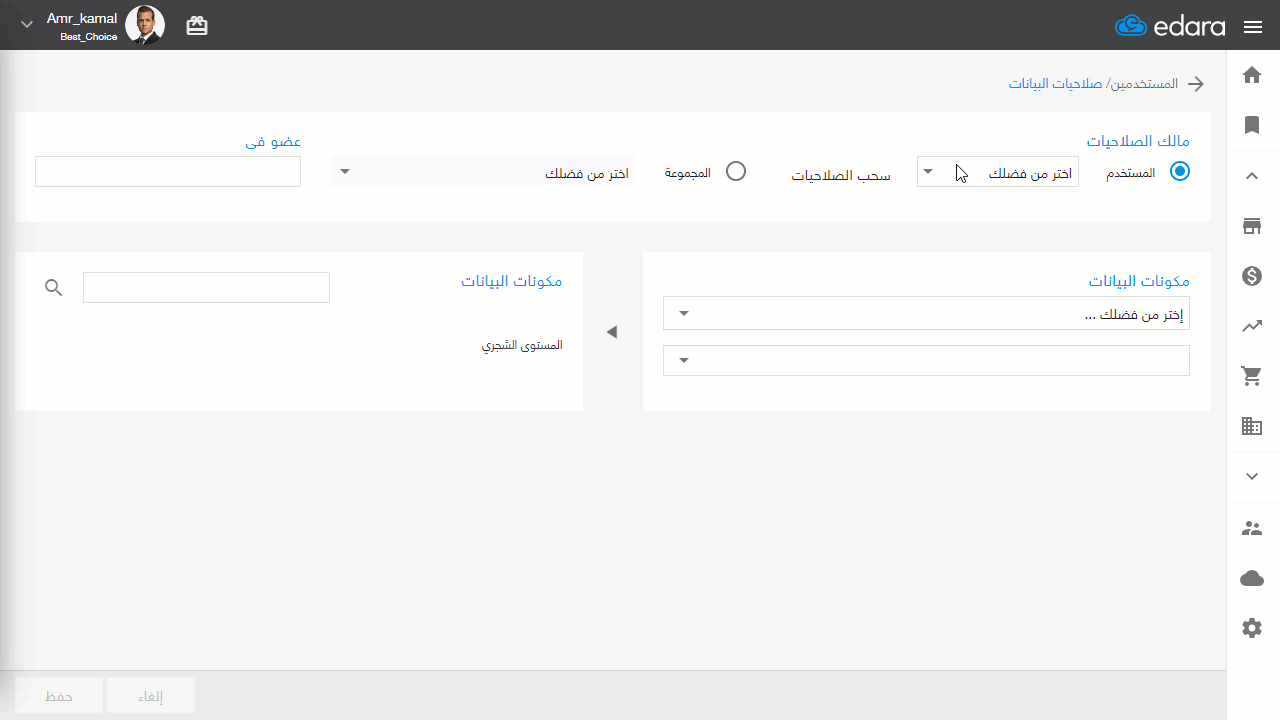The image size is (1280, 720).
Task: Expand sidebar section with down chevron
Action: (x=1252, y=477)
